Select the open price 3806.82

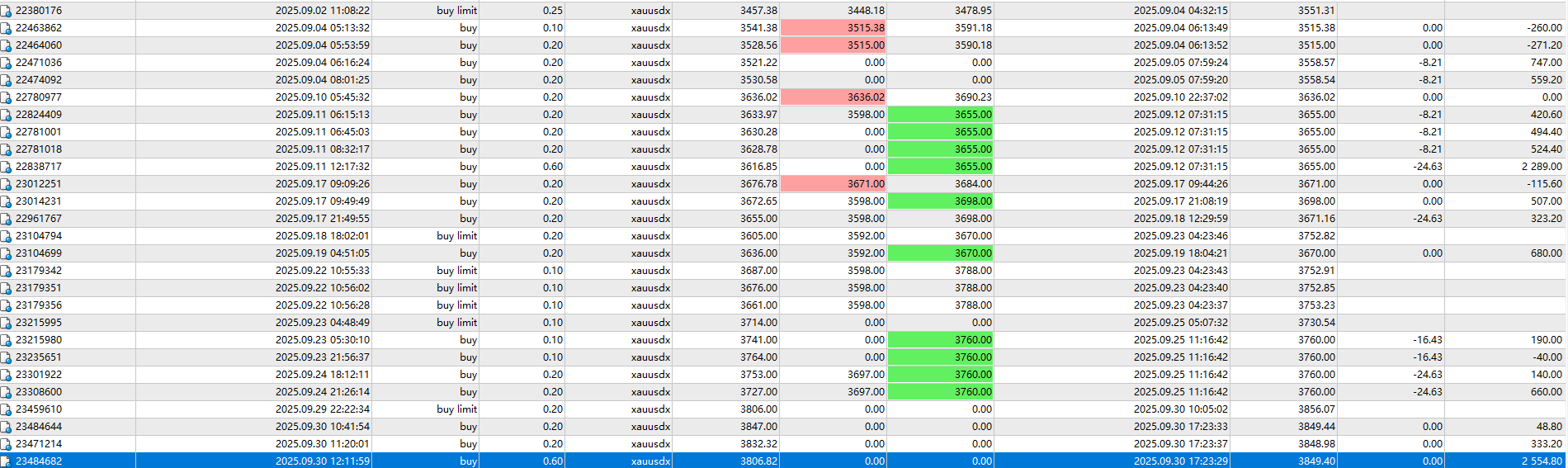tap(758, 461)
